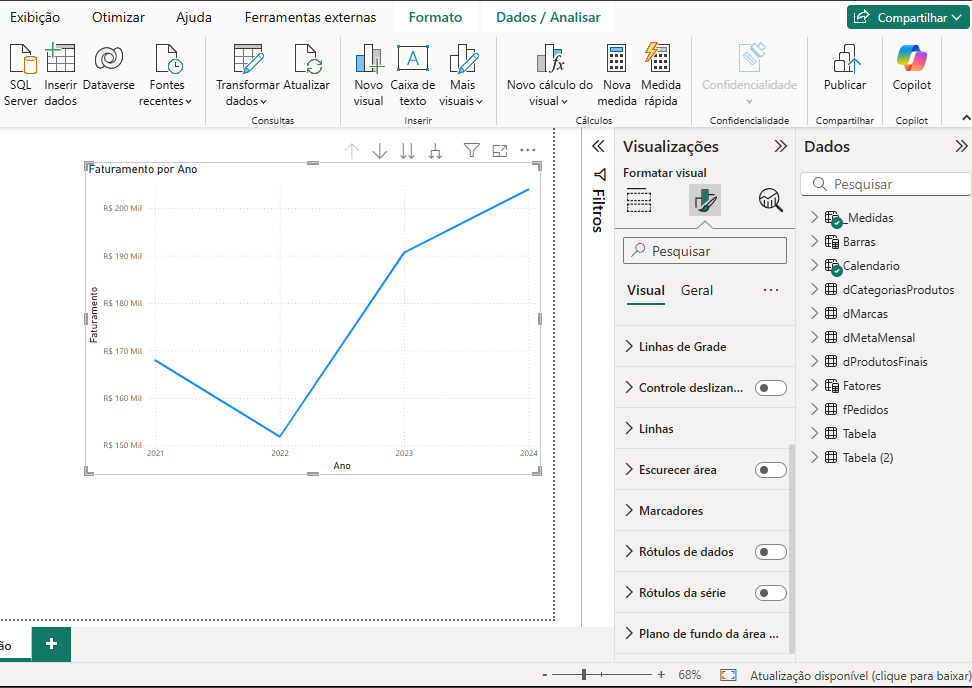Zoom in with the plus button
Image resolution: width=972 pixels, height=688 pixels.
coord(661,674)
